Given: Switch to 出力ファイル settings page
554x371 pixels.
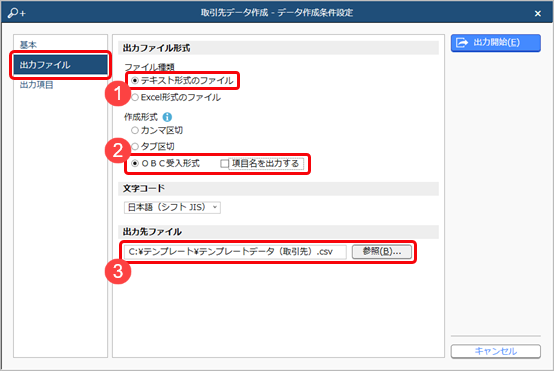Looking at the screenshot, I should 60,65.
